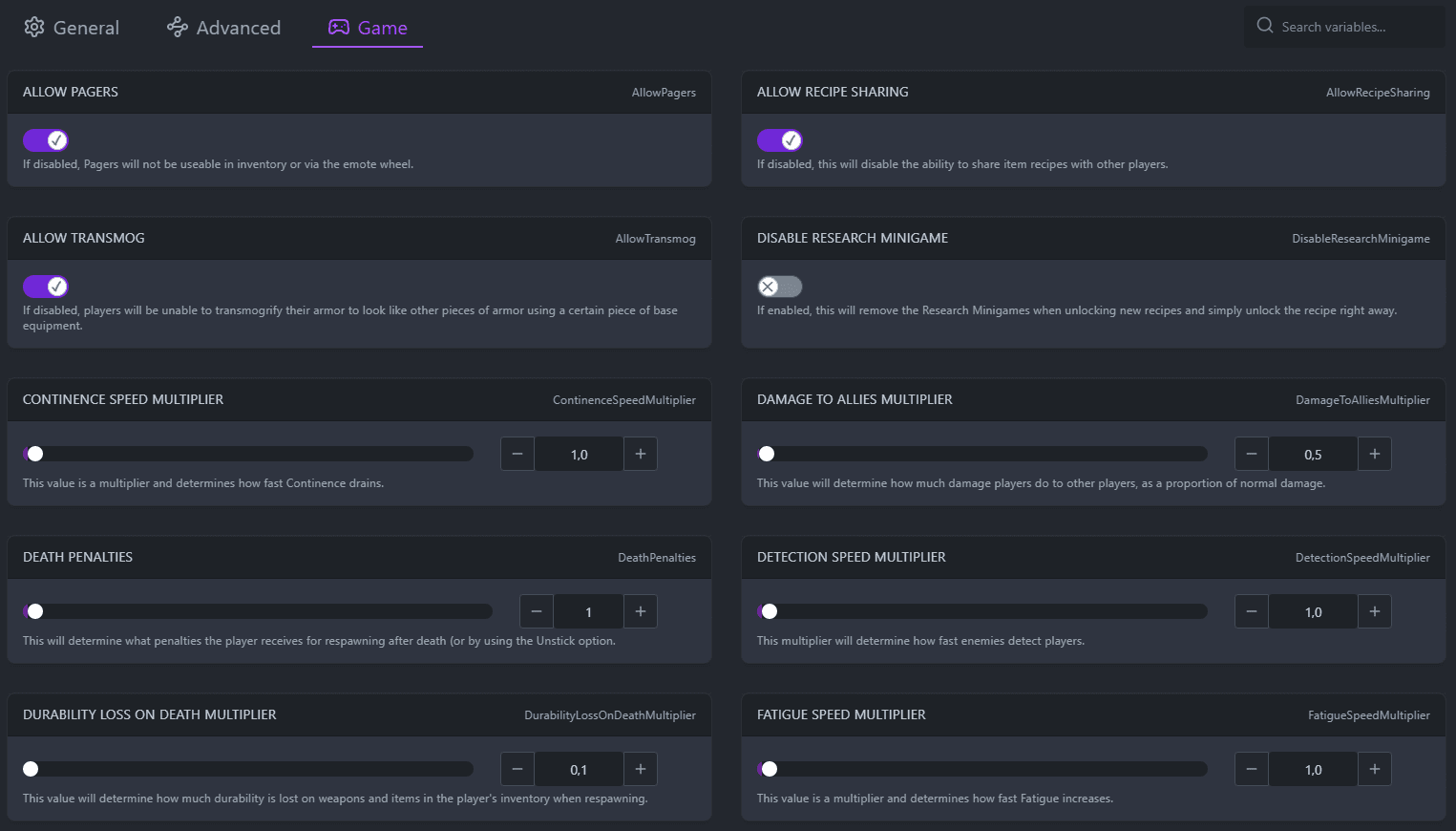Screen dimensions: 1456x831
Task: Increase Fatigue Speed Multiplier using plus
Action: pyautogui.click(x=1375, y=769)
